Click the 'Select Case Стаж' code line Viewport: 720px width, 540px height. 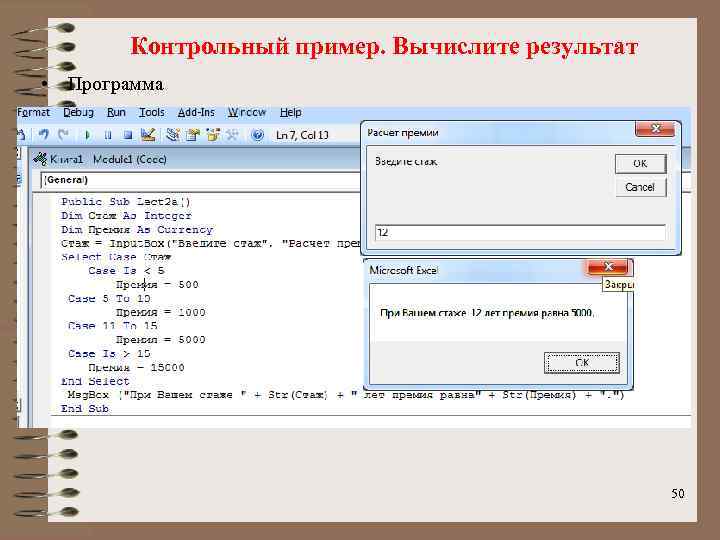click(x=116, y=257)
